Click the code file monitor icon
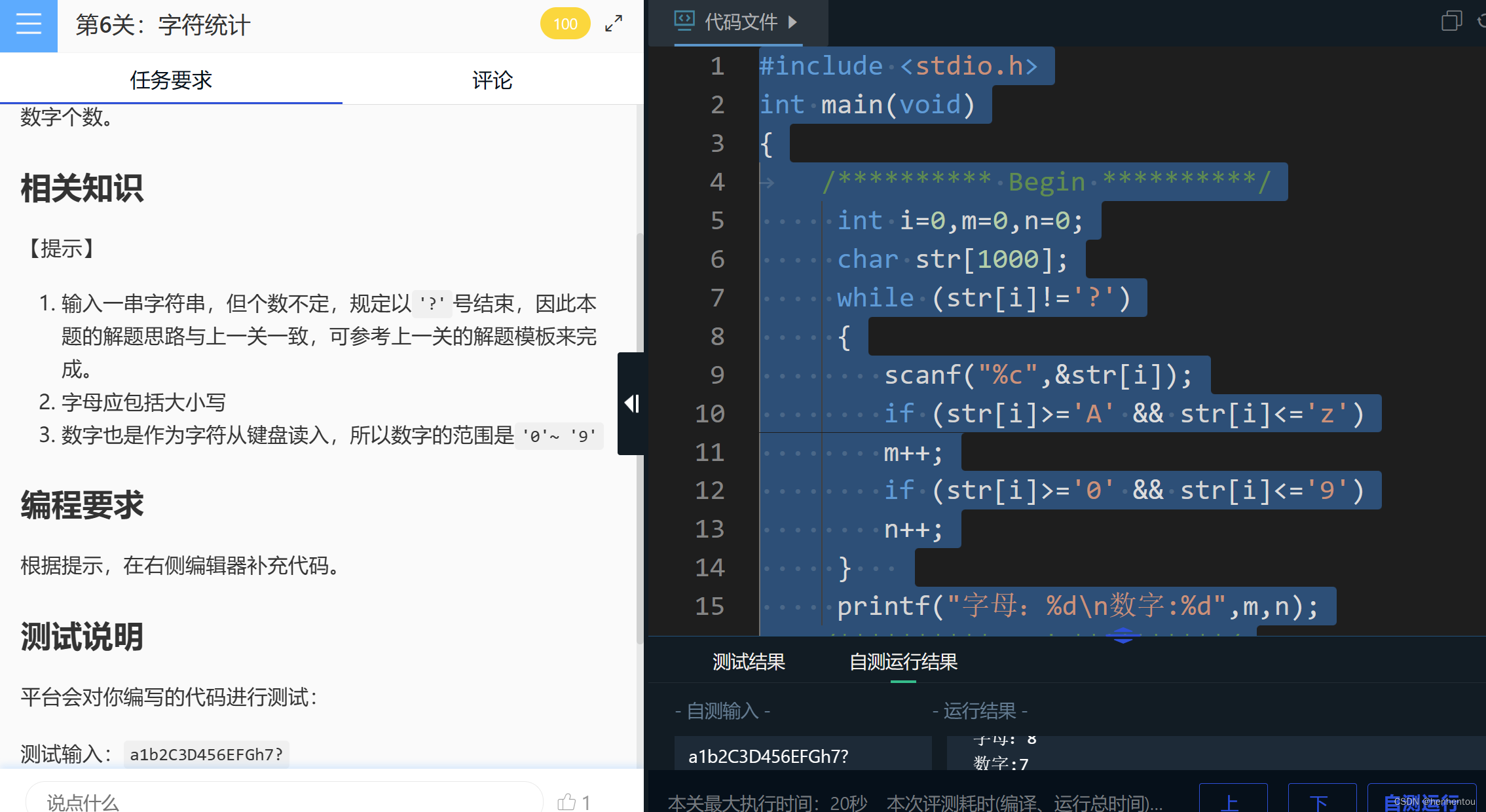The width and height of the screenshot is (1486, 812). point(684,21)
